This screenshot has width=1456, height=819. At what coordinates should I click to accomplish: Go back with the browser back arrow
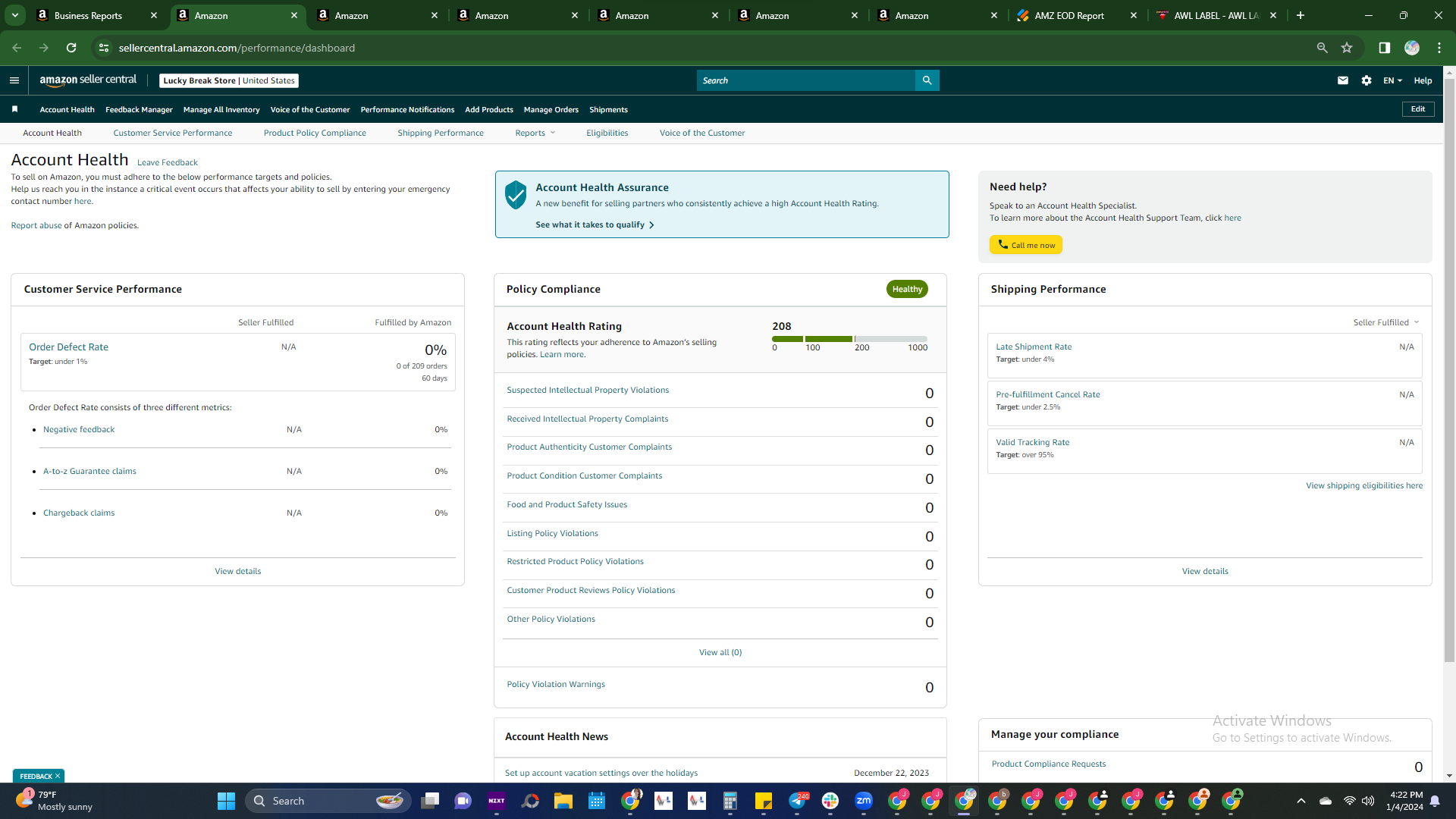(17, 48)
